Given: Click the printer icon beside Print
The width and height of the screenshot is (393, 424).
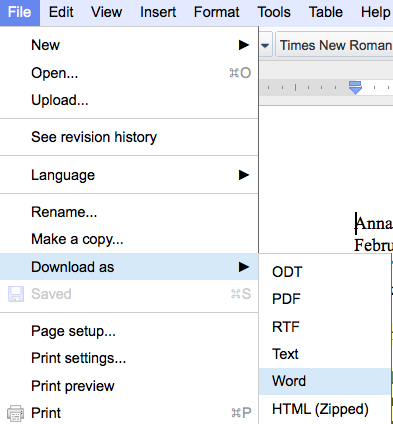Looking at the screenshot, I should coord(15,413).
